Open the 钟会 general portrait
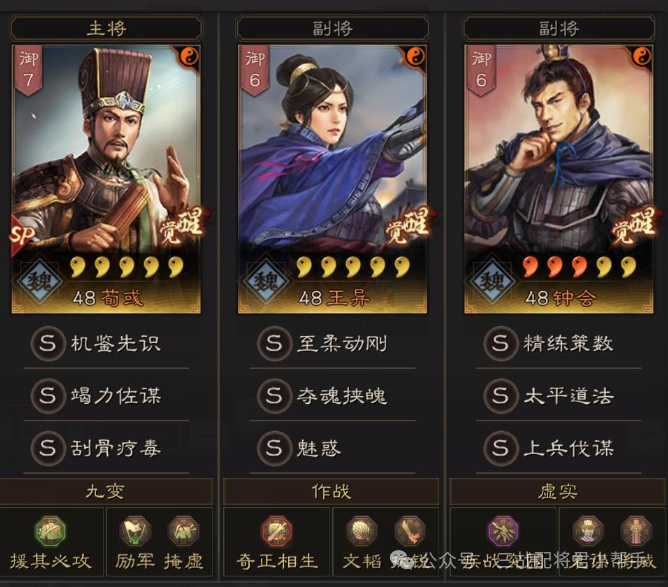Viewport: 668px width, 587px height. pyautogui.click(x=559, y=179)
